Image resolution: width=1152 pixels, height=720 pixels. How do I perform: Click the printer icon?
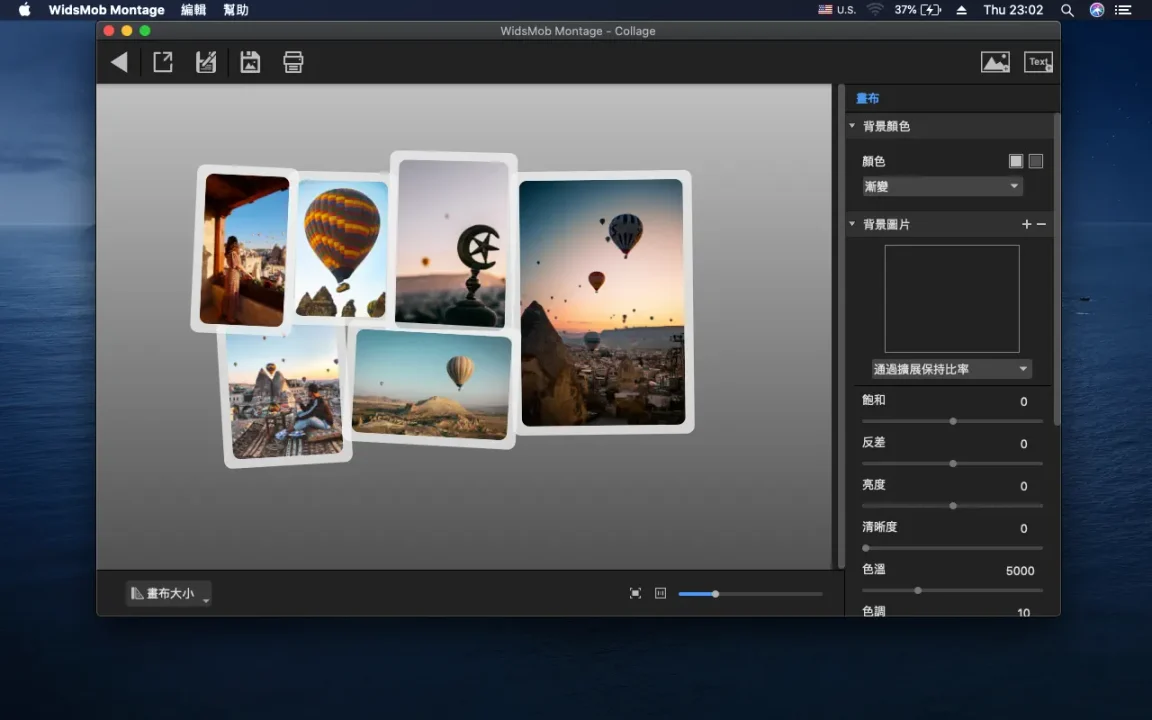pos(293,62)
